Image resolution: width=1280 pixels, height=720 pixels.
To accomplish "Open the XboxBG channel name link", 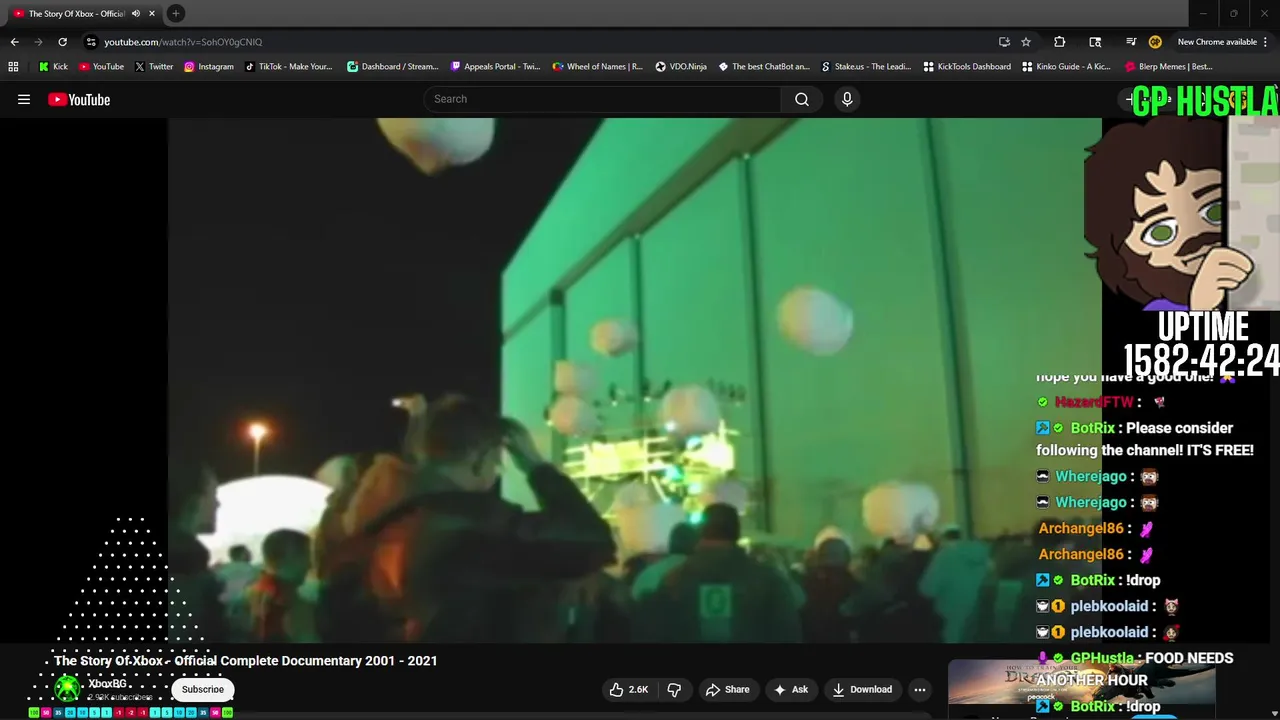I will coord(107,684).
